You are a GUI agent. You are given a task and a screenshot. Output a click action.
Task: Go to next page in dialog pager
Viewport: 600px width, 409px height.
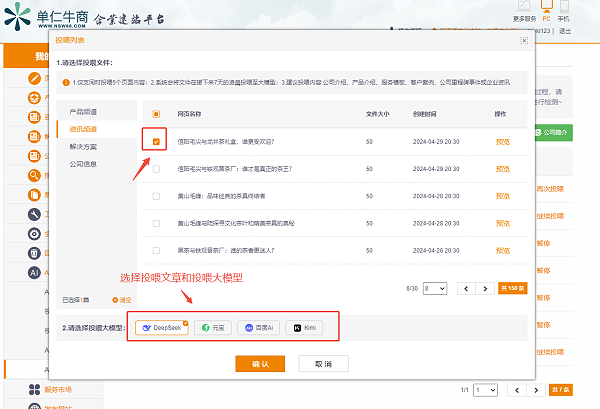tap(485, 288)
